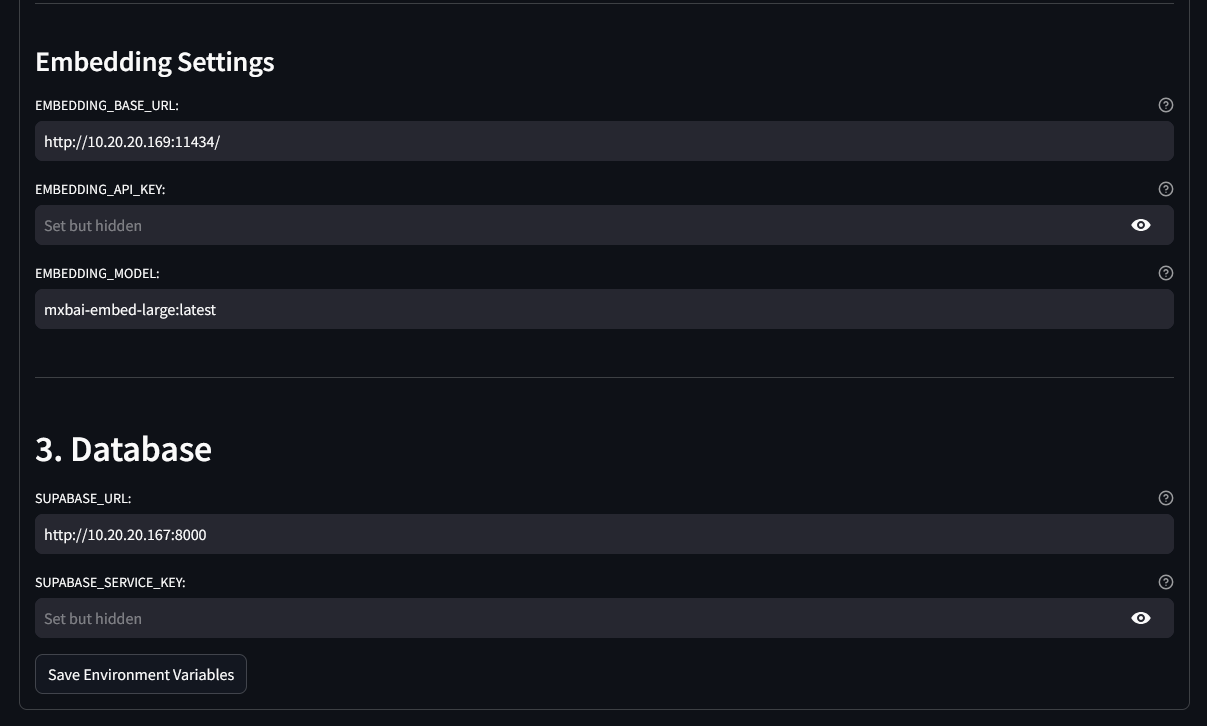Focus the EMBEDDING_BASE_URL input field

pos(604,141)
